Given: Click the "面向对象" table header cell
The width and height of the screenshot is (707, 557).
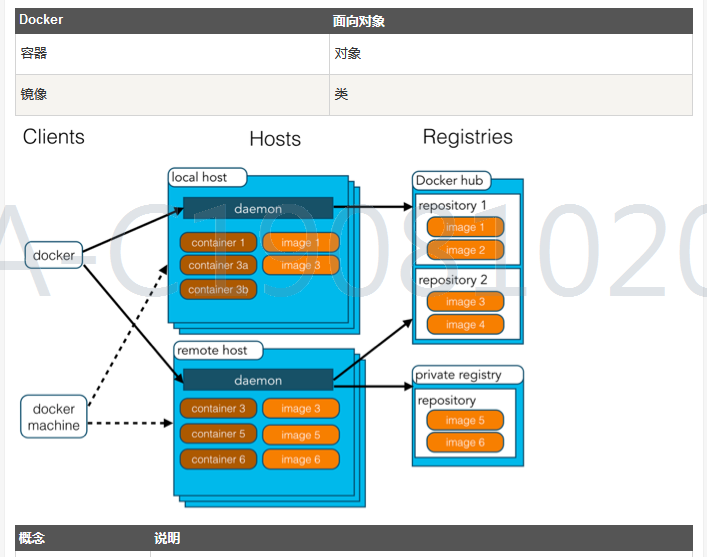Looking at the screenshot, I should point(511,21).
